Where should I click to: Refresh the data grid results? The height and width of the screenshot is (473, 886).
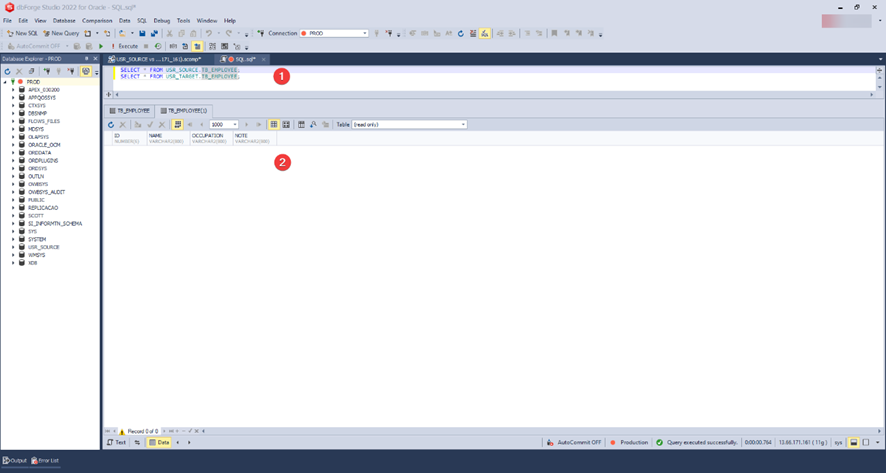[111, 124]
